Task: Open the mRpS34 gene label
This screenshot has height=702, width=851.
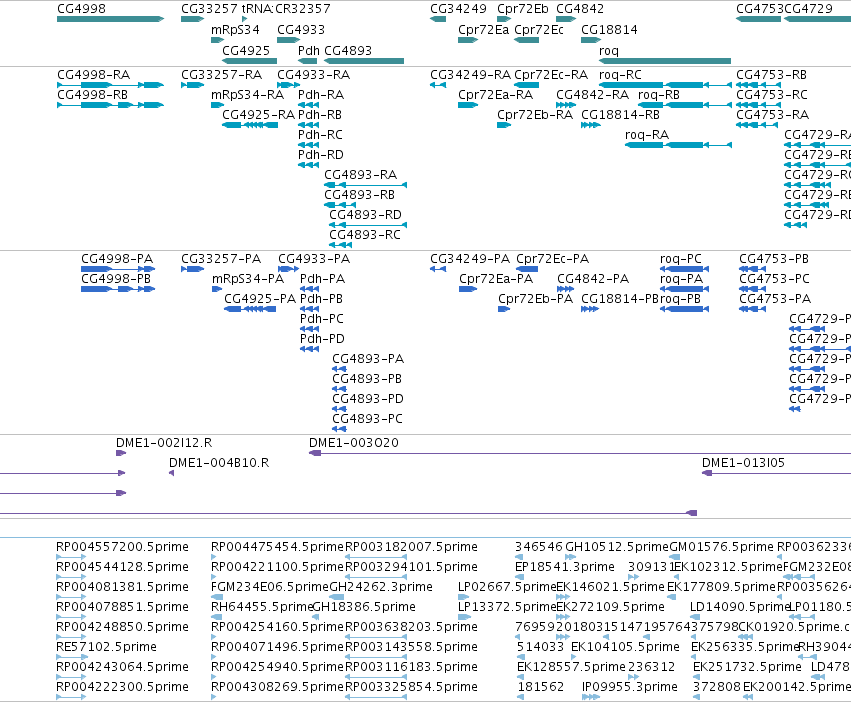Action: click(236, 29)
